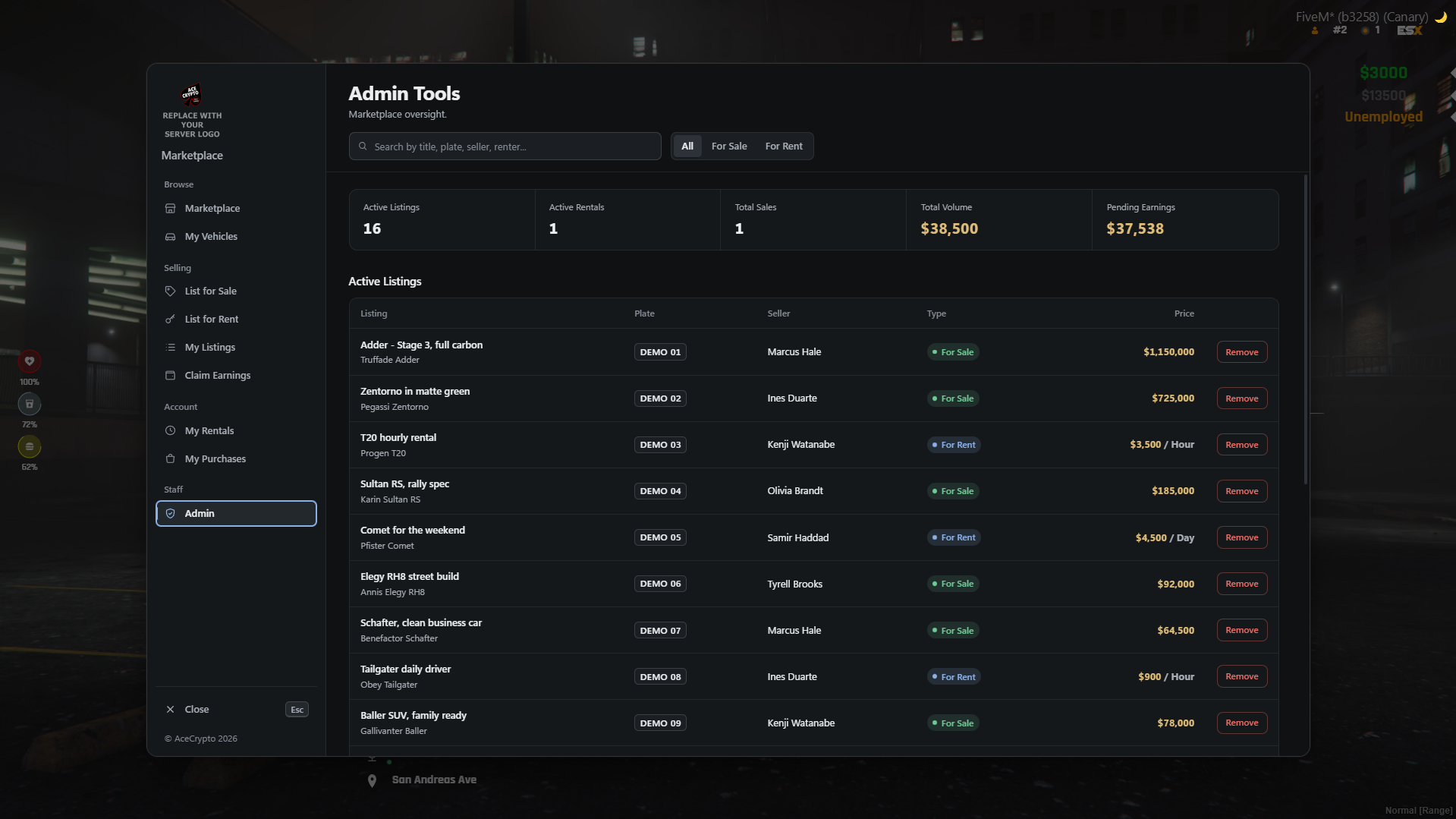The height and width of the screenshot is (819, 1456).
Task: Switch to the All filter tab
Action: 687,146
